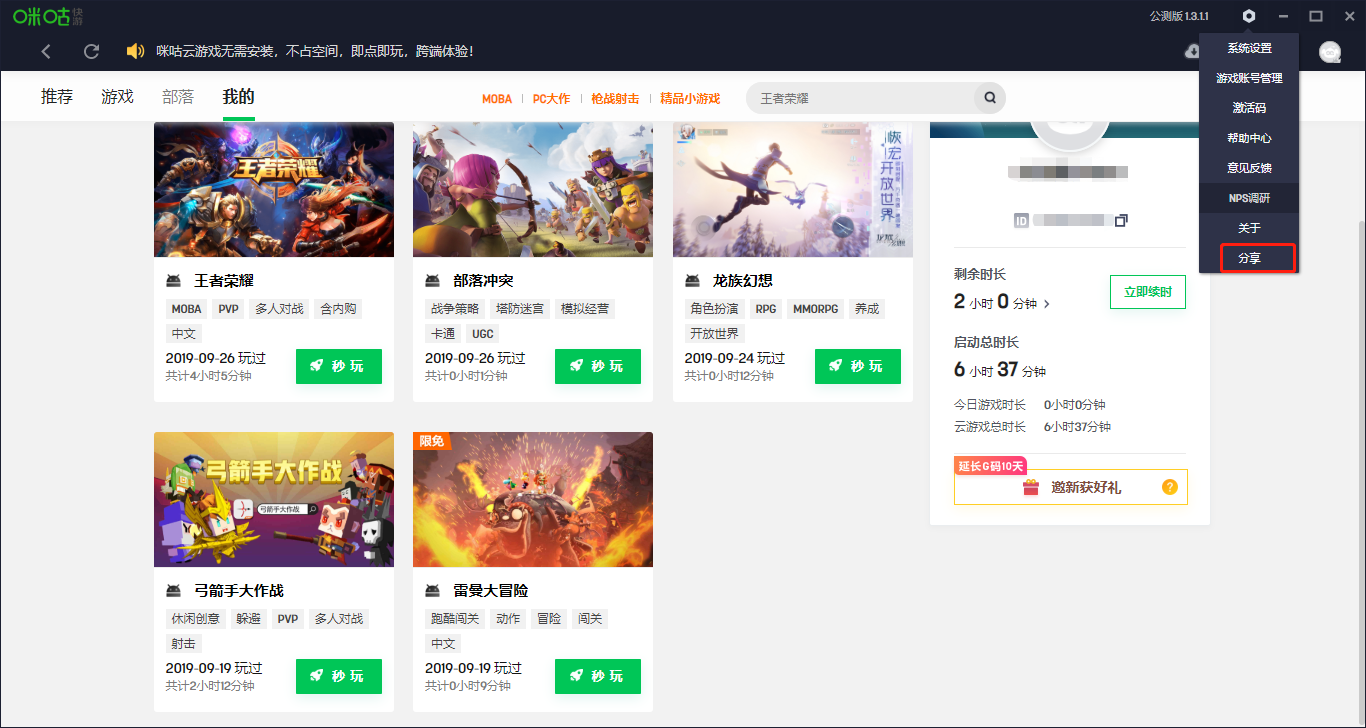The height and width of the screenshot is (728, 1366).
Task: Open 帮助中心 menu item
Action: point(1249,138)
